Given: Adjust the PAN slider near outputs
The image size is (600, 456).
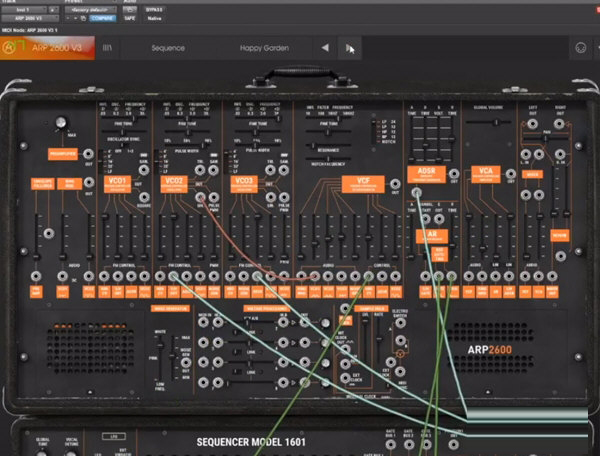Looking at the screenshot, I should click(546, 138).
